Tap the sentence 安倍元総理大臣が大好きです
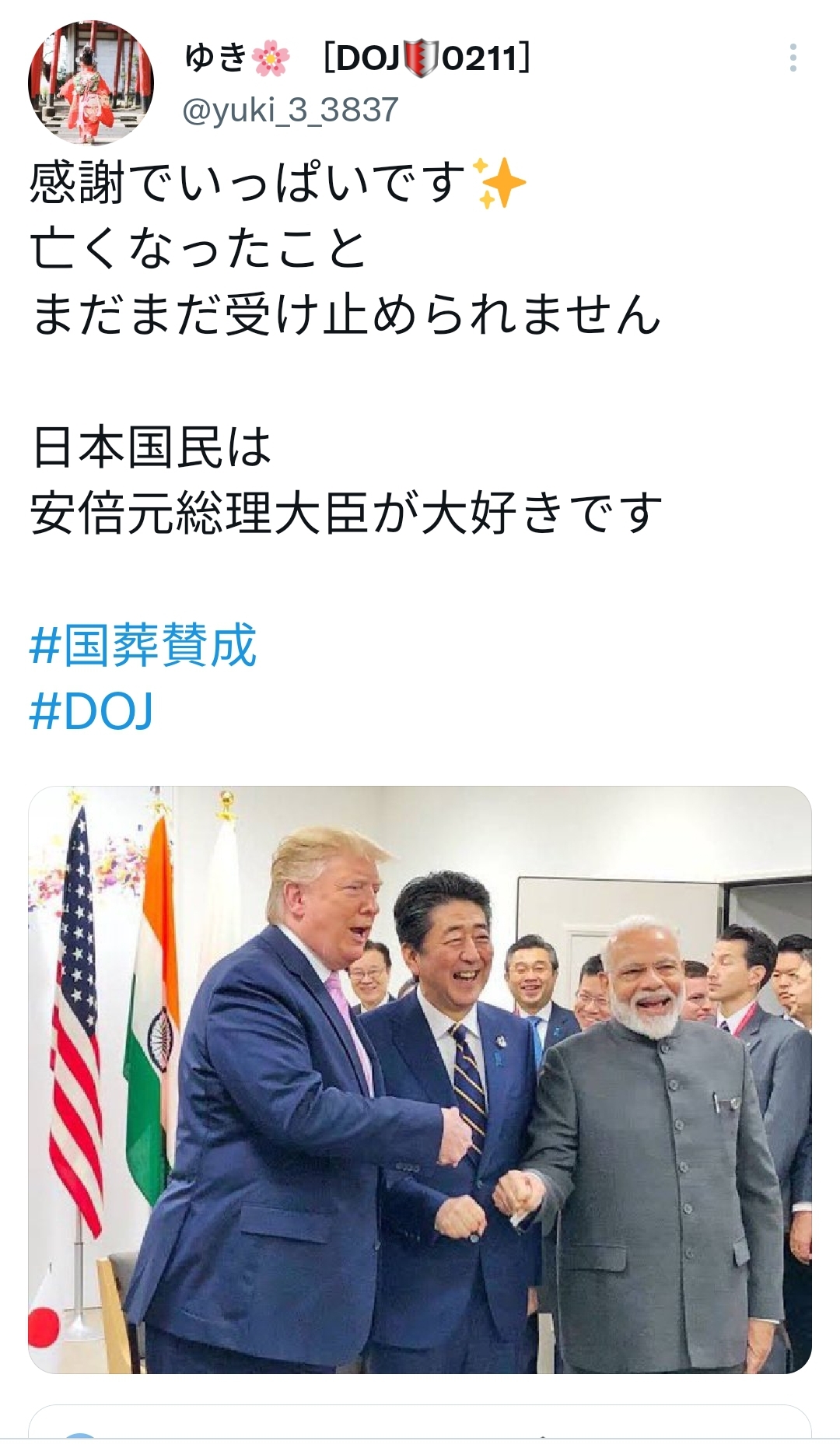Viewport: 840px width, 1448px height. (346, 514)
